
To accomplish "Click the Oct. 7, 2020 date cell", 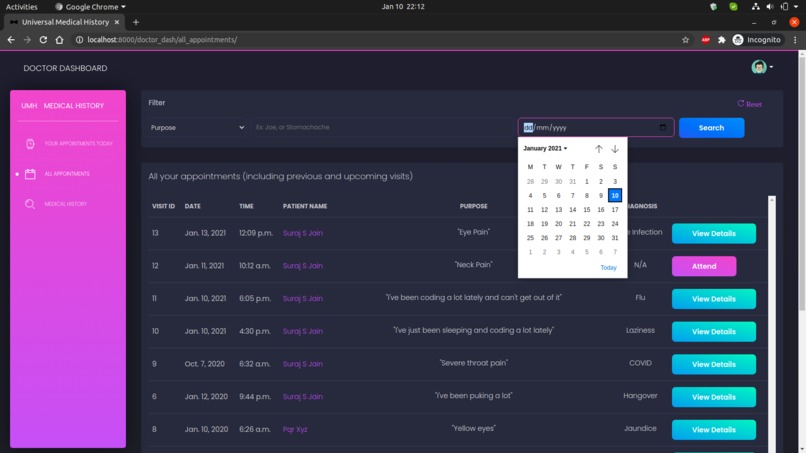I will [205, 364].
